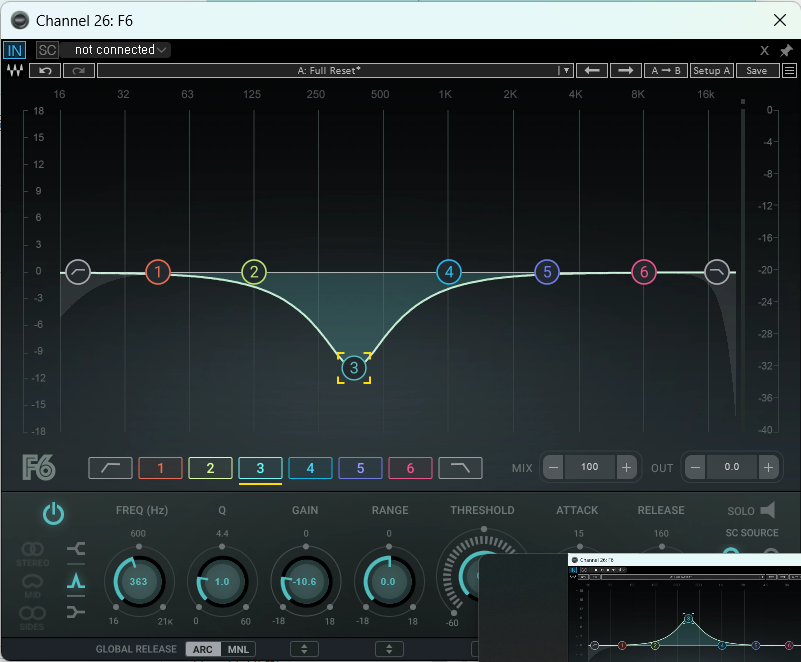Toggle the IN plugin bypass button
The width and height of the screenshot is (801, 662).
[15, 50]
